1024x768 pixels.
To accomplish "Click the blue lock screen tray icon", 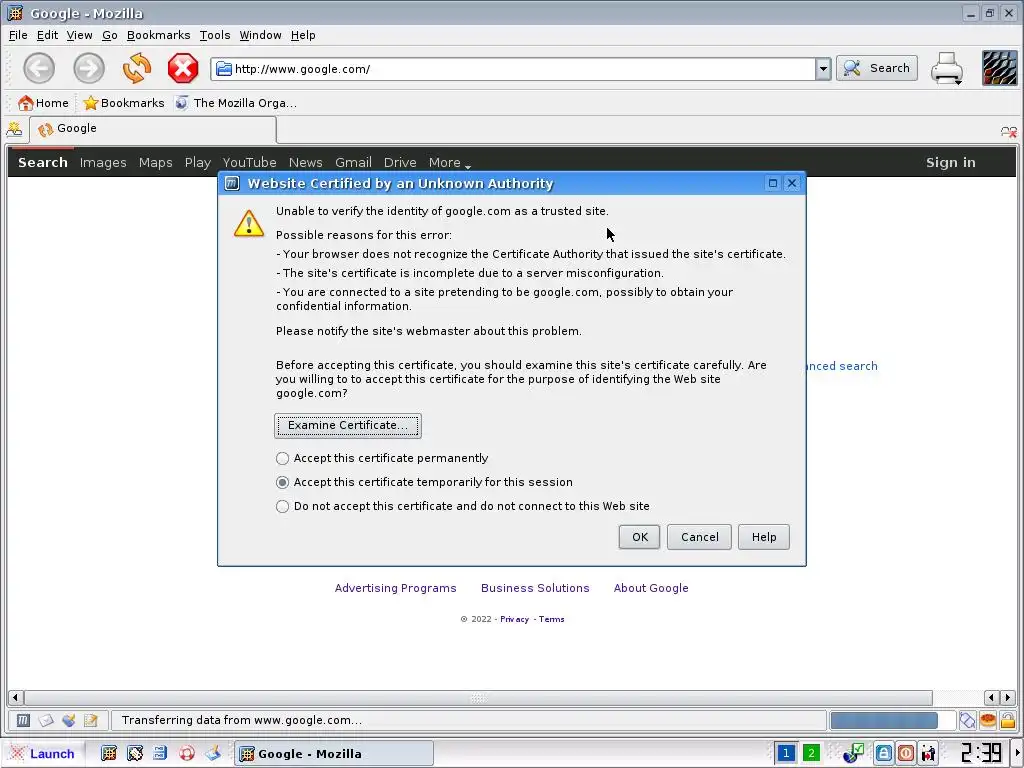I will click(884, 753).
